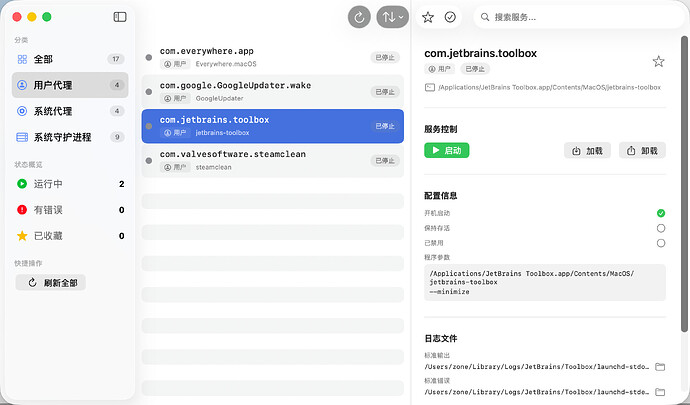This screenshot has height=405, width=690.
Task: Click the checkmark circle filter icon
Action: [450, 17]
